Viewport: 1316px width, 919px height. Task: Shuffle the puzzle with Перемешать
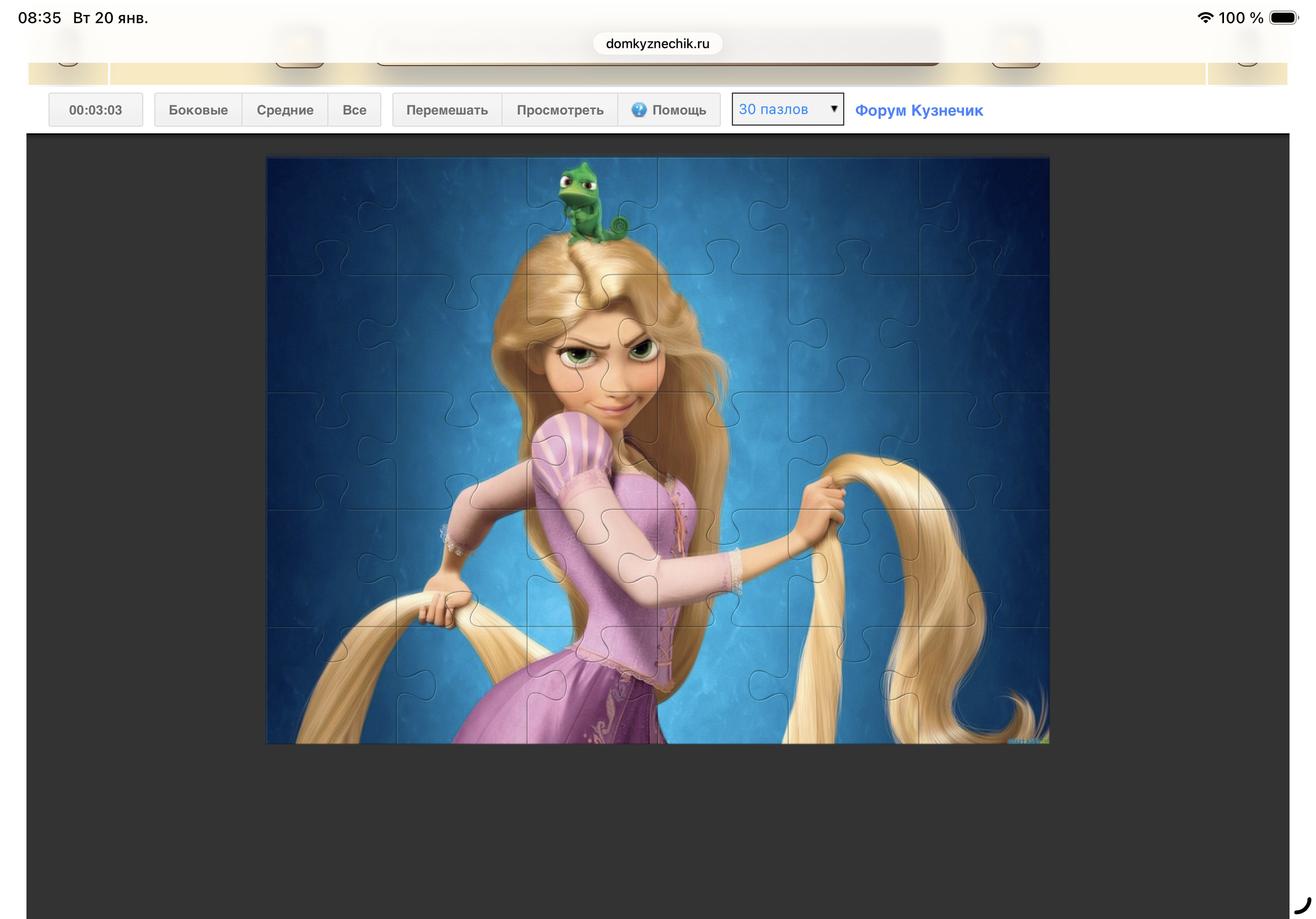(x=446, y=110)
